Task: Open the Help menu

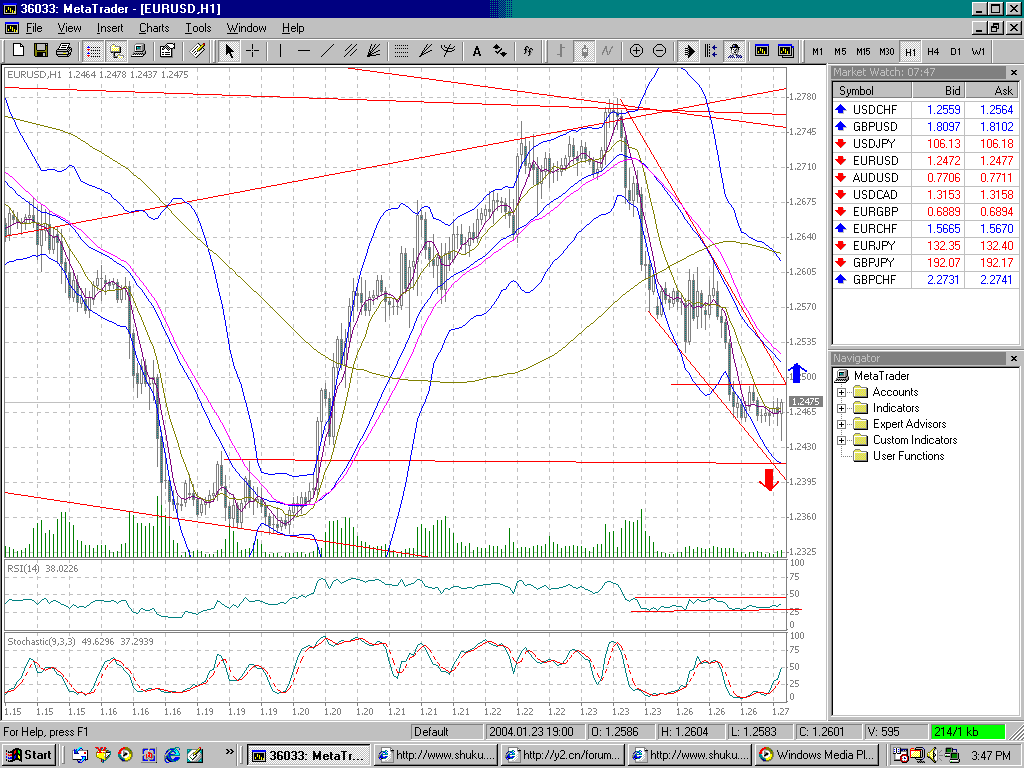Action: [x=293, y=28]
